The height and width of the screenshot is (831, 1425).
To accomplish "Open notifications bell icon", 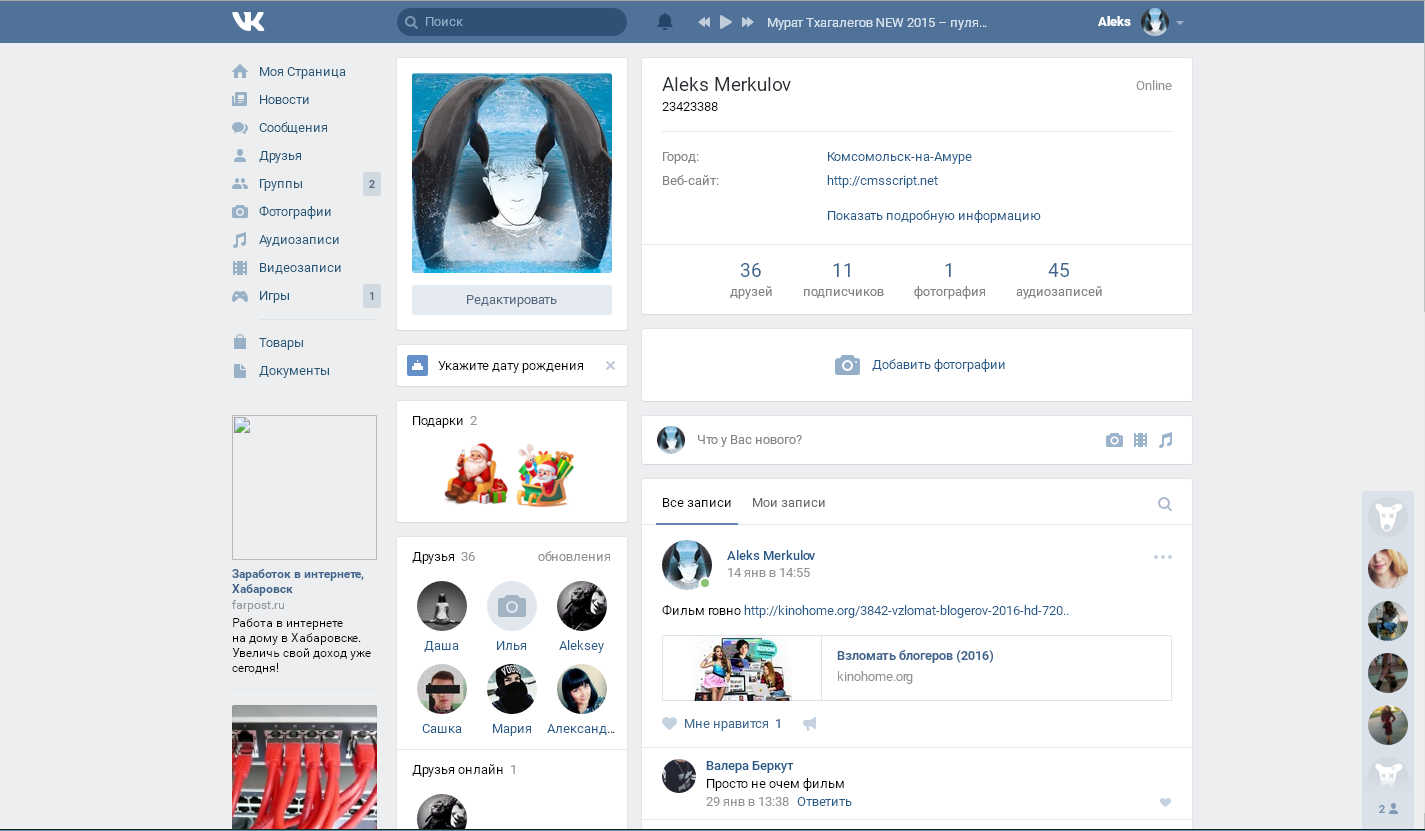I will point(665,22).
